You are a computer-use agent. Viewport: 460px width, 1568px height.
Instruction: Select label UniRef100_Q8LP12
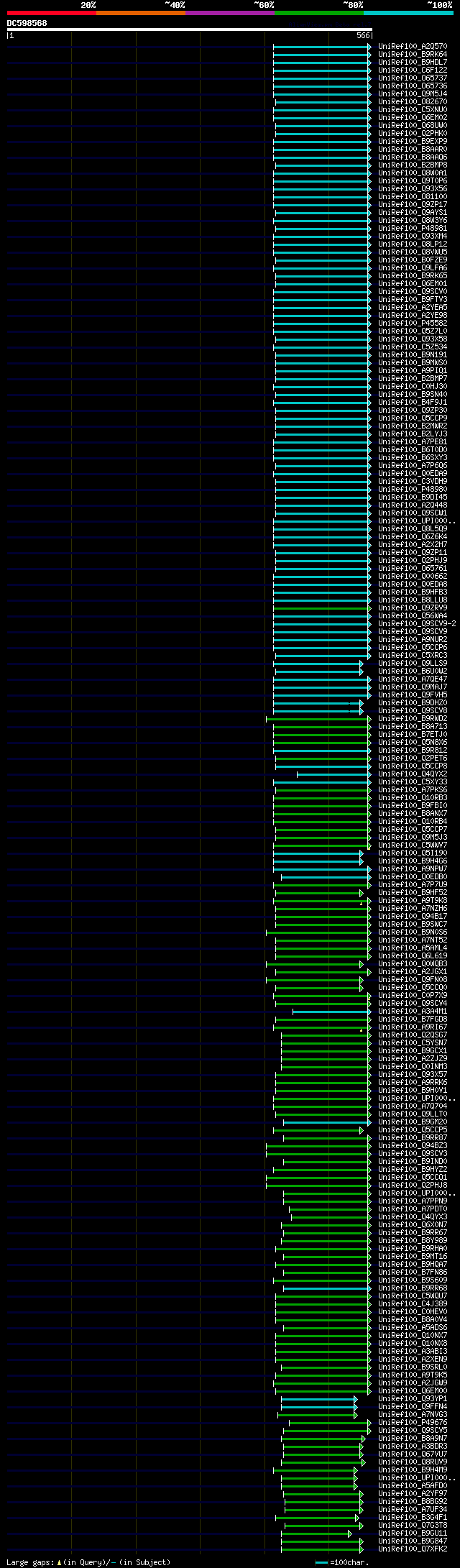pos(413,244)
